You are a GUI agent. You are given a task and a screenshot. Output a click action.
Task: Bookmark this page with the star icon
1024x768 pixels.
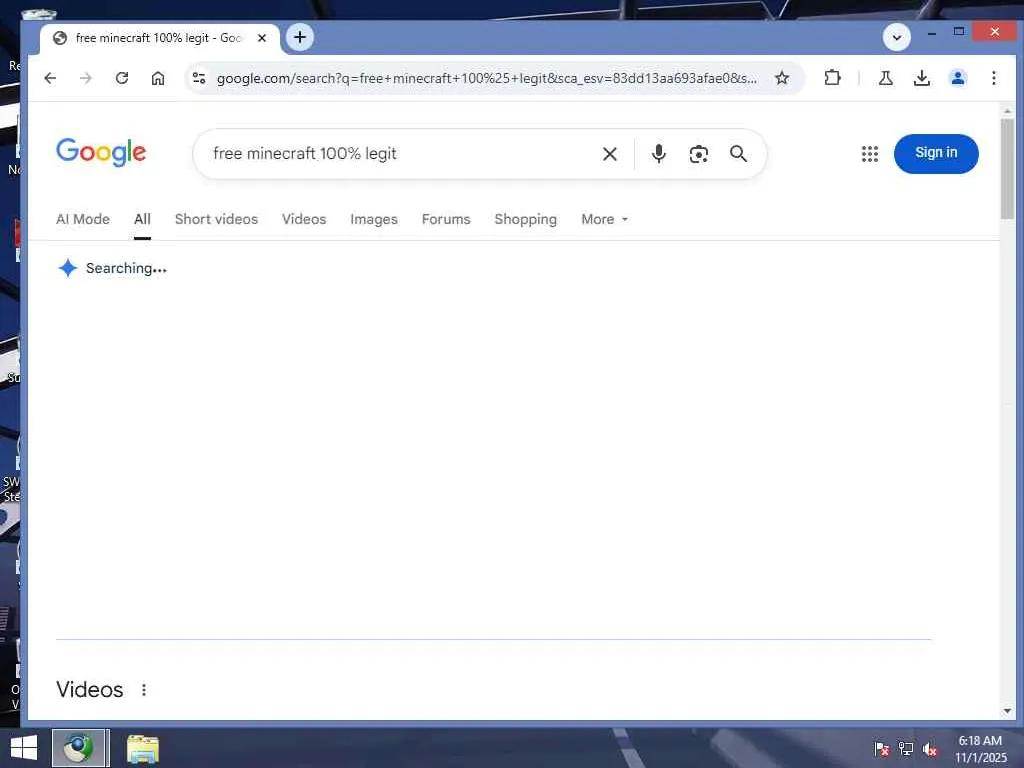coord(782,78)
